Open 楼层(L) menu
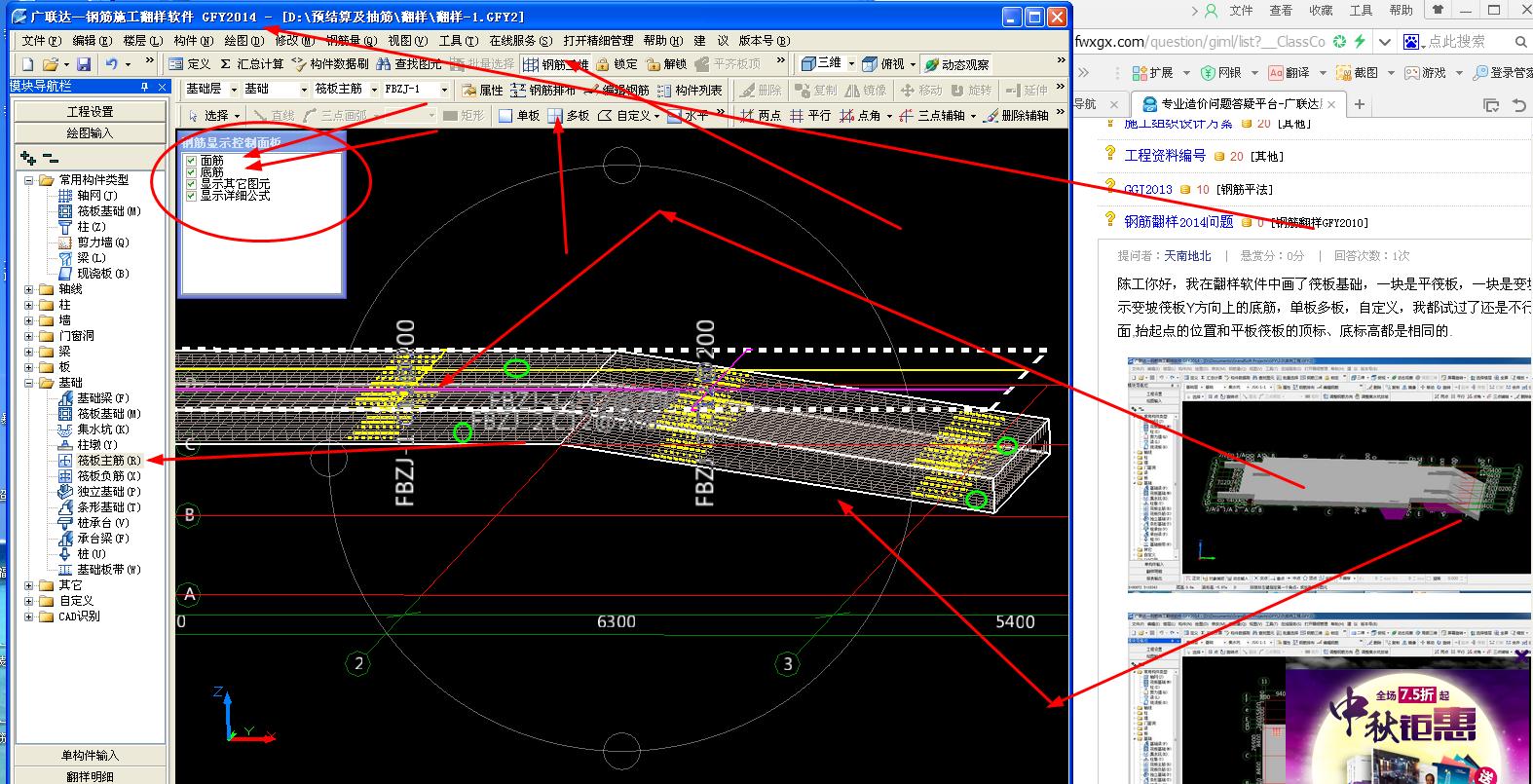Screen dimensions: 1533x784 point(142,41)
